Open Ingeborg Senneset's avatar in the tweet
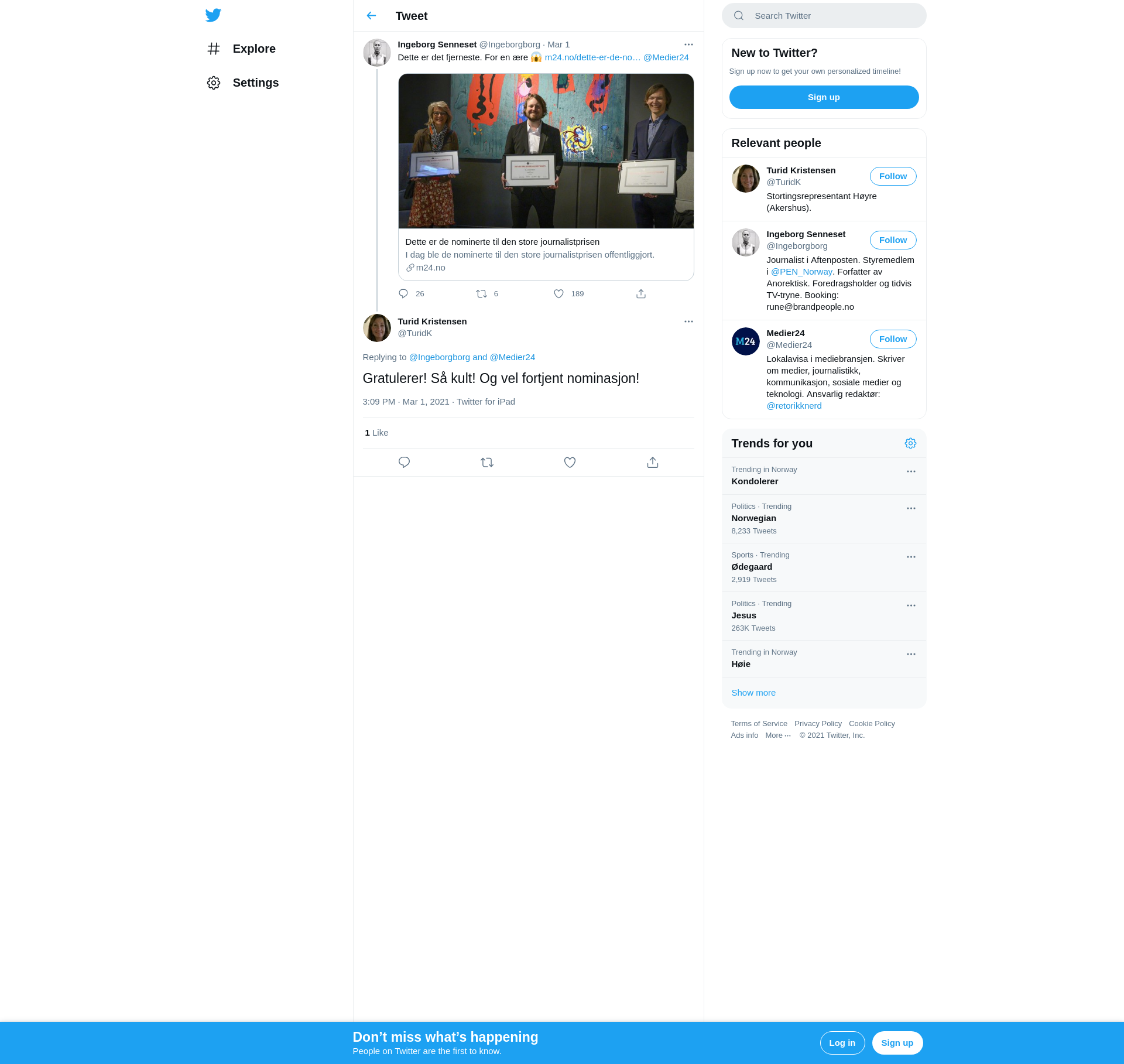The height and width of the screenshot is (1064, 1124). point(377,53)
